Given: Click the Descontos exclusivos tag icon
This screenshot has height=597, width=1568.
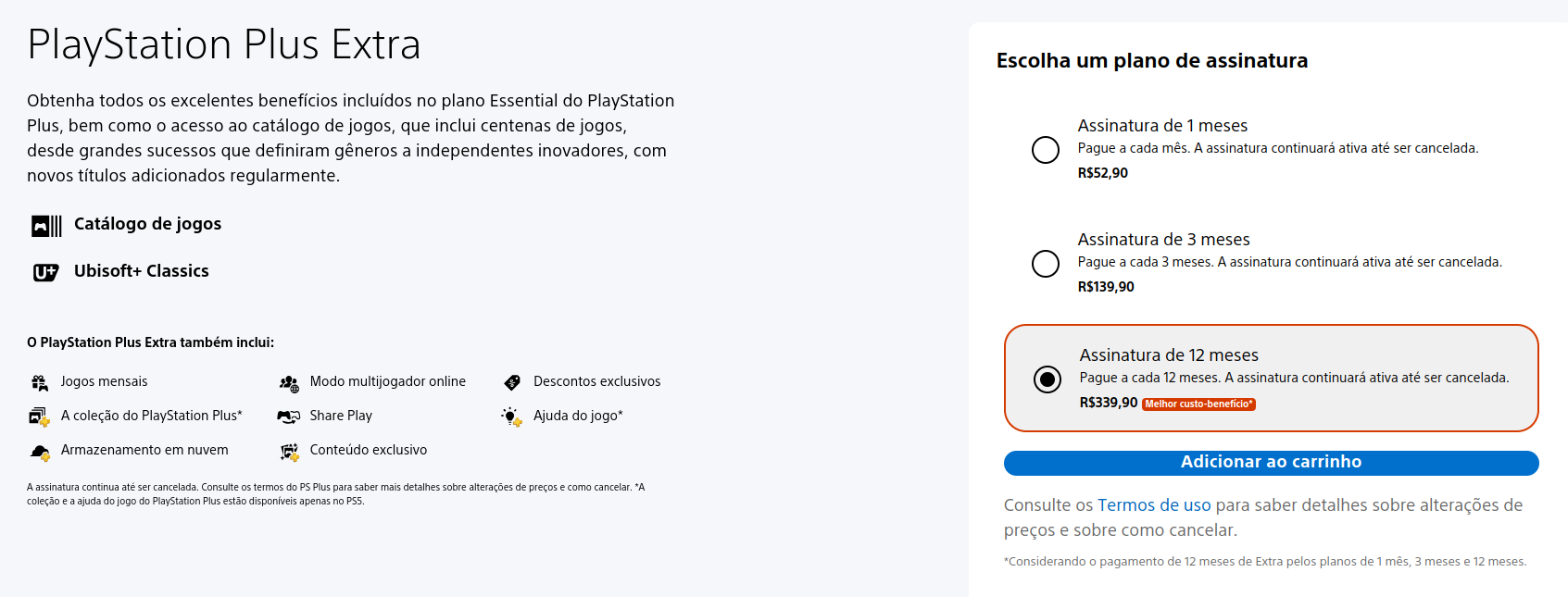Looking at the screenshot, I should [512, 382].
